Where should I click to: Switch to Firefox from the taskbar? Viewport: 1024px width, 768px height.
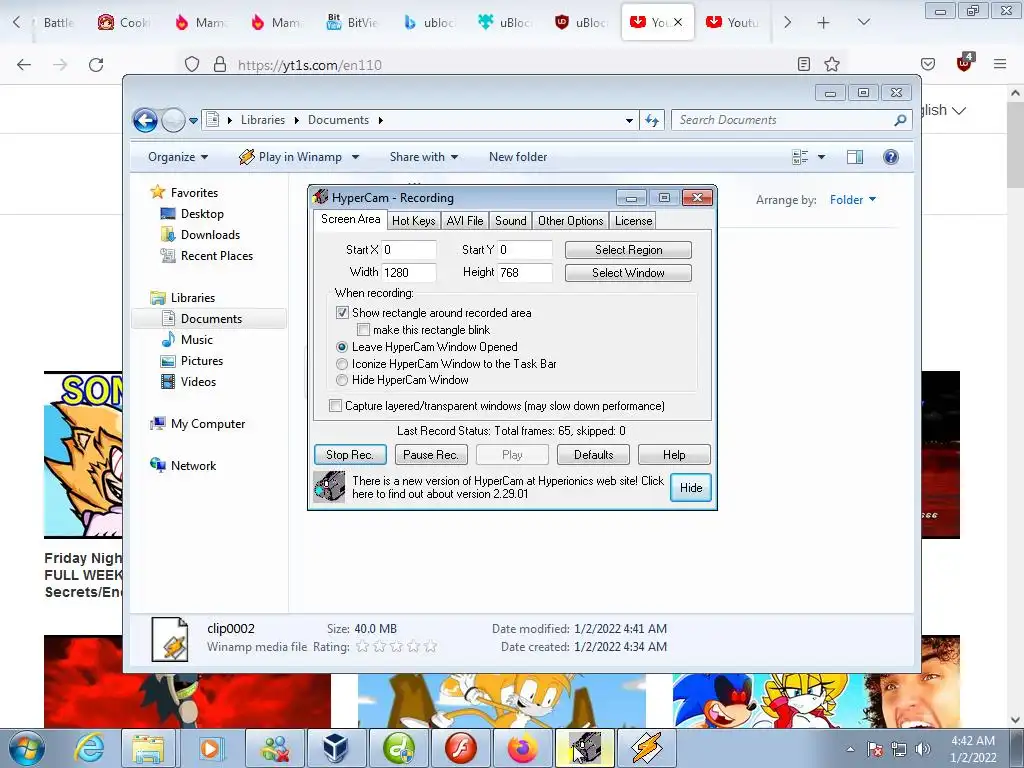click(x=522, y=748)
